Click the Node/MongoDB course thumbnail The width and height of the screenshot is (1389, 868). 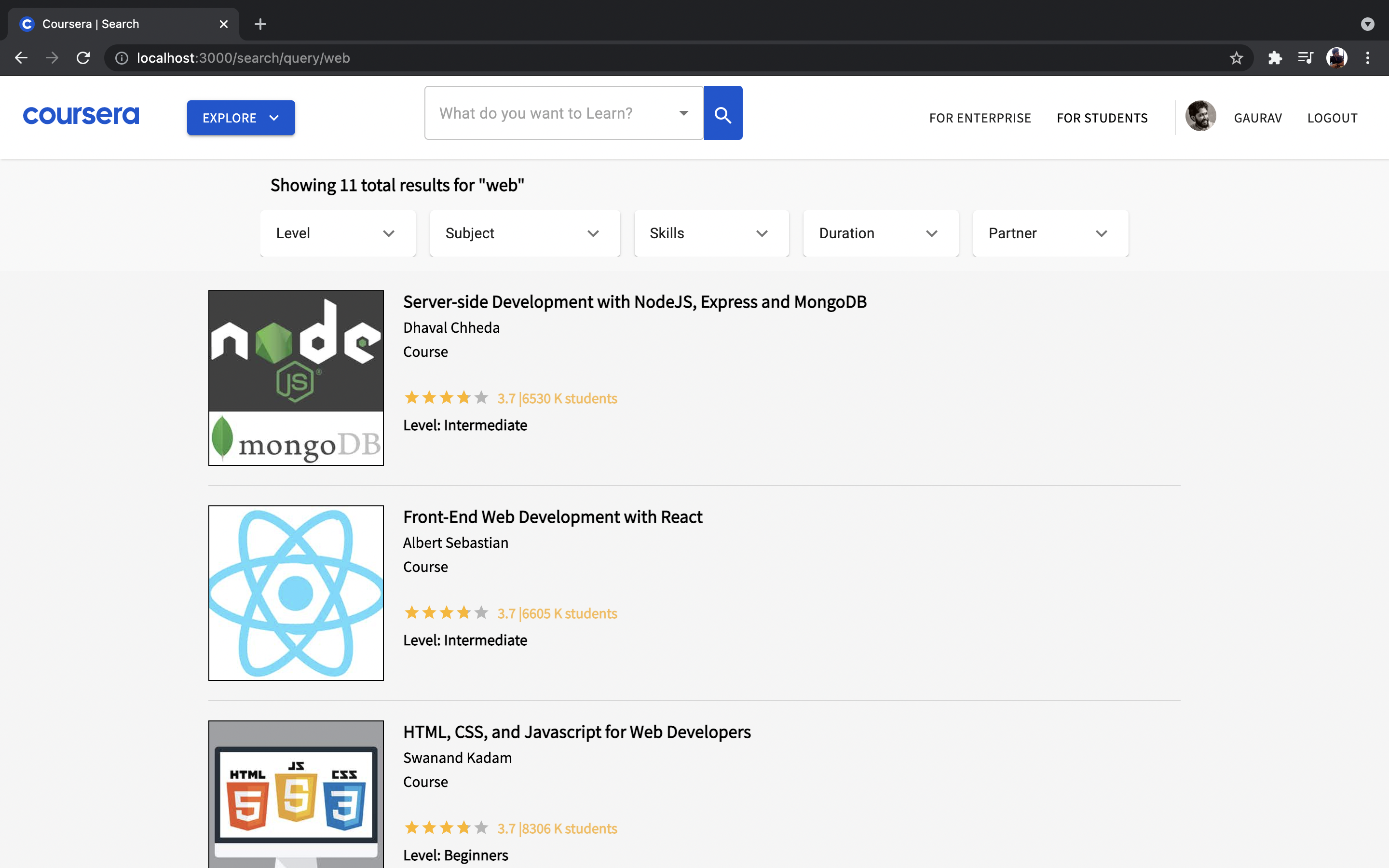tap(296, 378)
